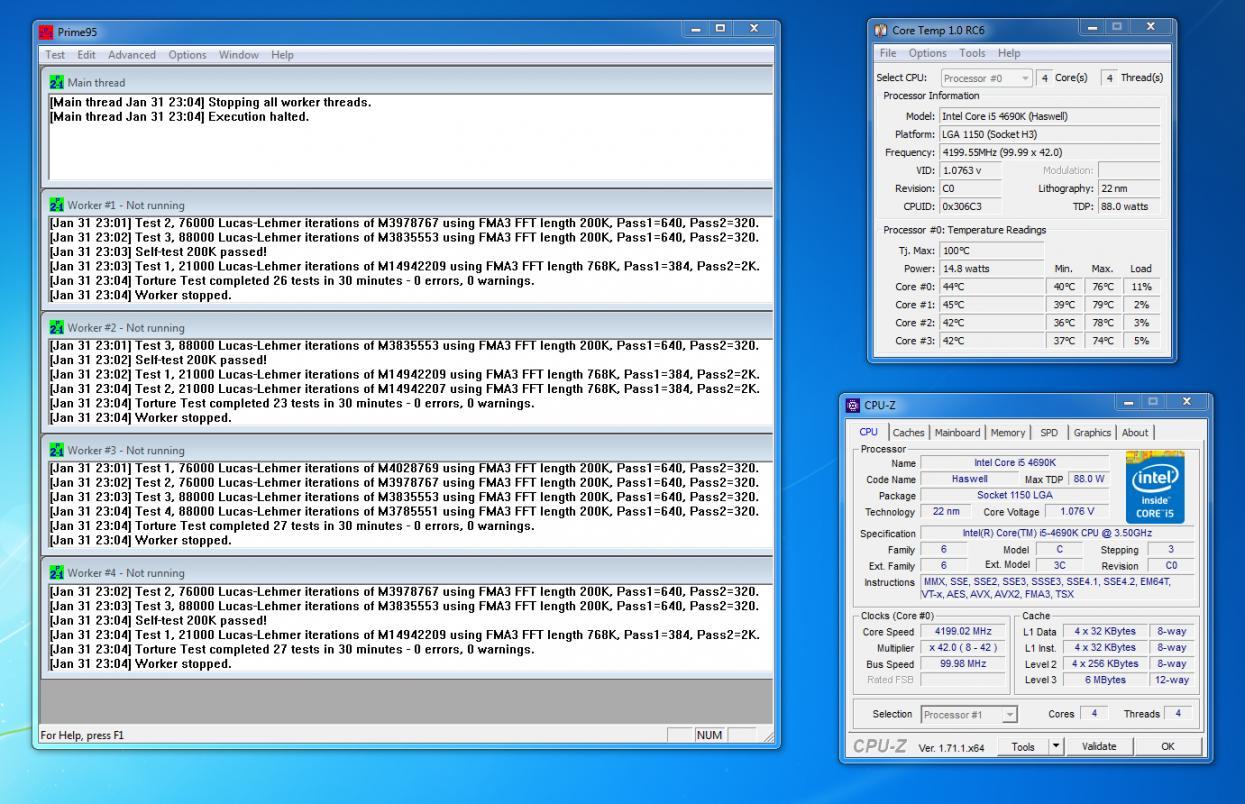Click the Main thread title bar

[x=407, y=81]
